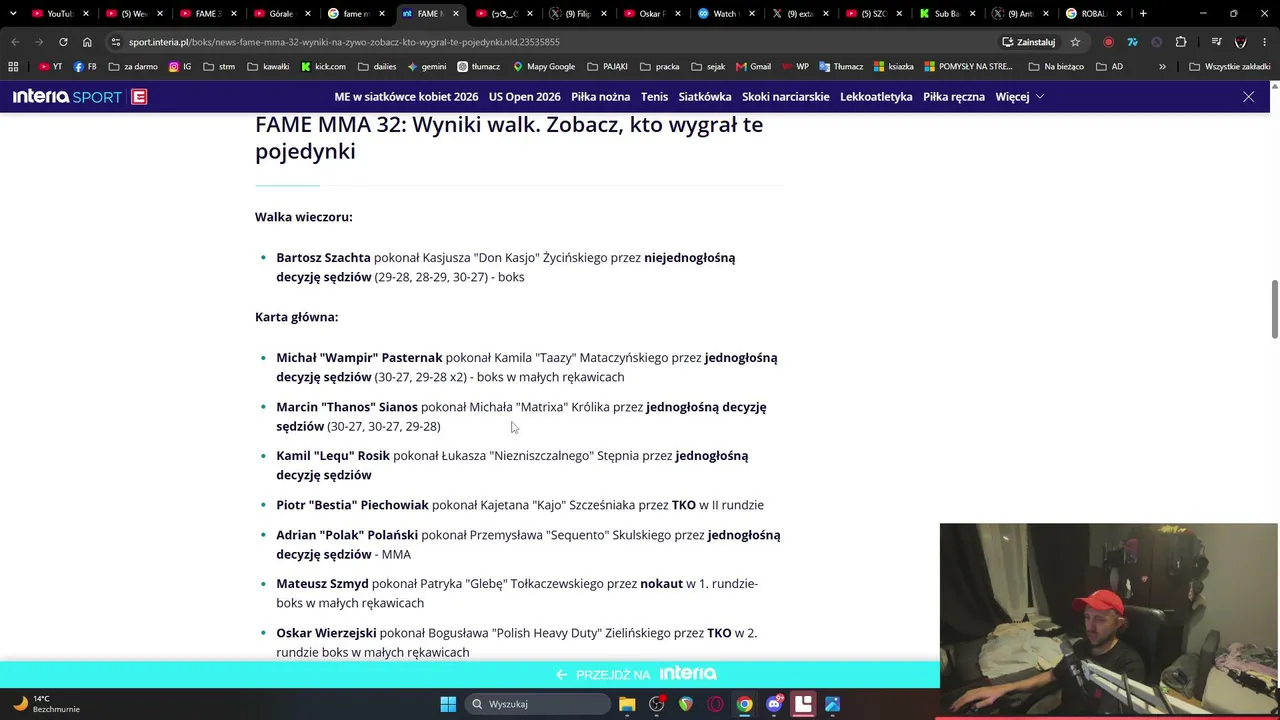
Task: Open the 'za darmo' bookmarks folder
Action: click(133, 67)
